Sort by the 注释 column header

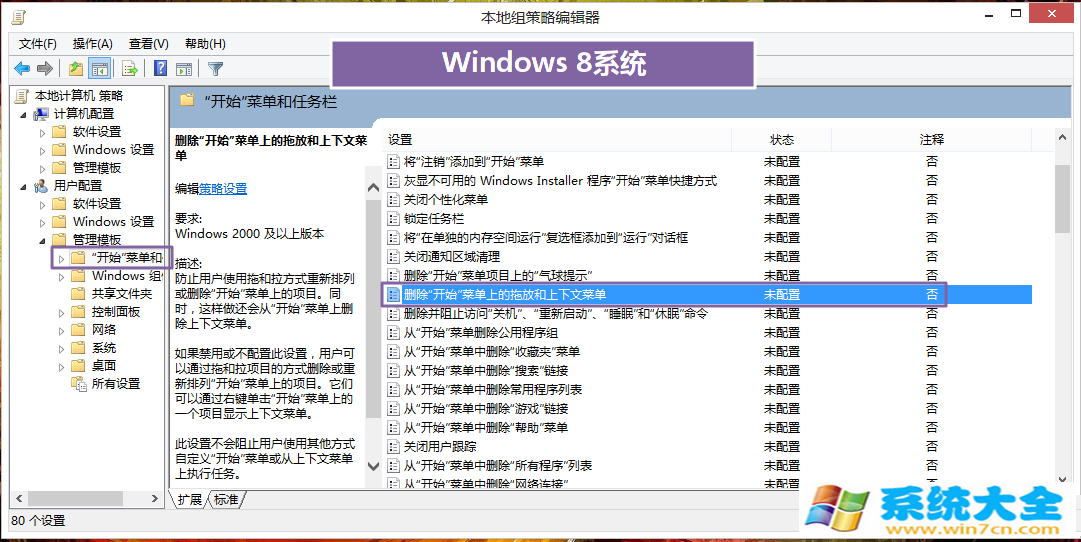pyautogui.click(x=931, y=139)
